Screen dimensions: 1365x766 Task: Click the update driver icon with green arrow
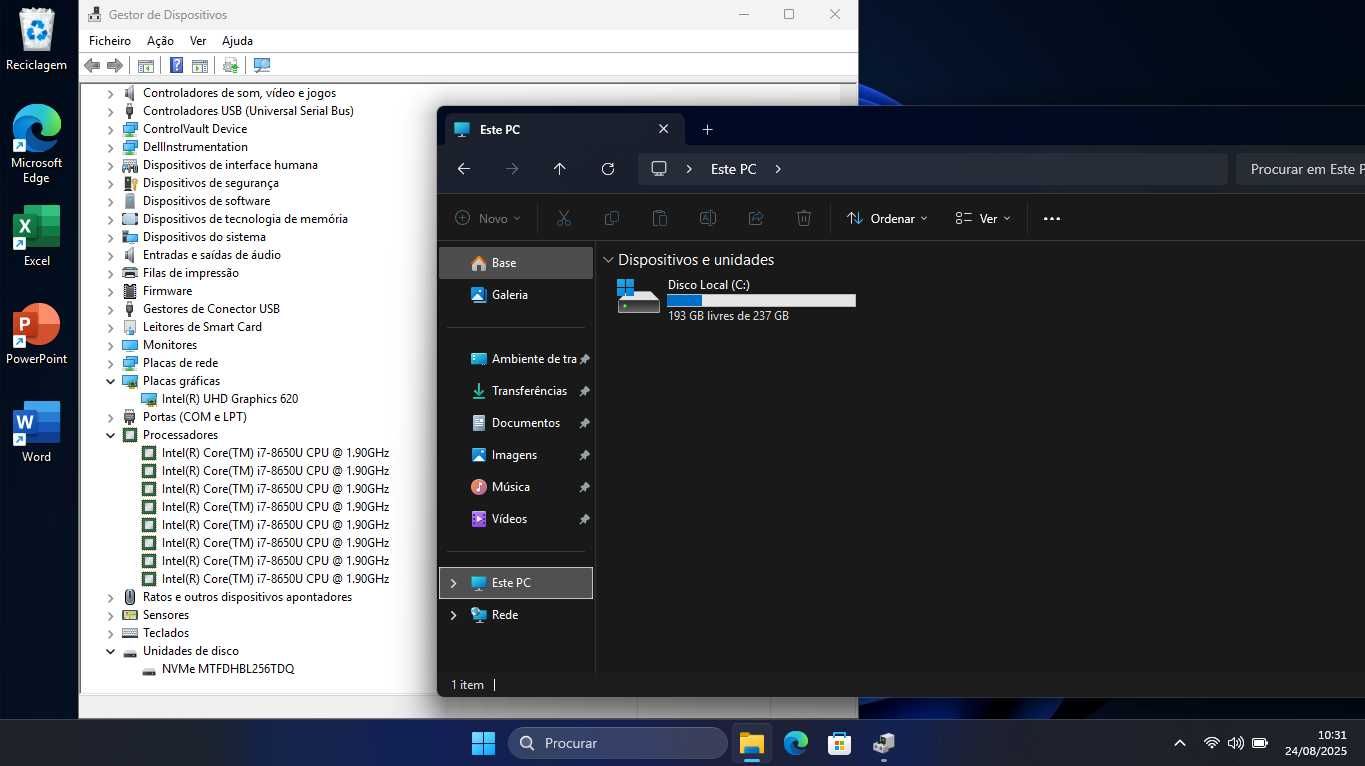pos(231,66)
